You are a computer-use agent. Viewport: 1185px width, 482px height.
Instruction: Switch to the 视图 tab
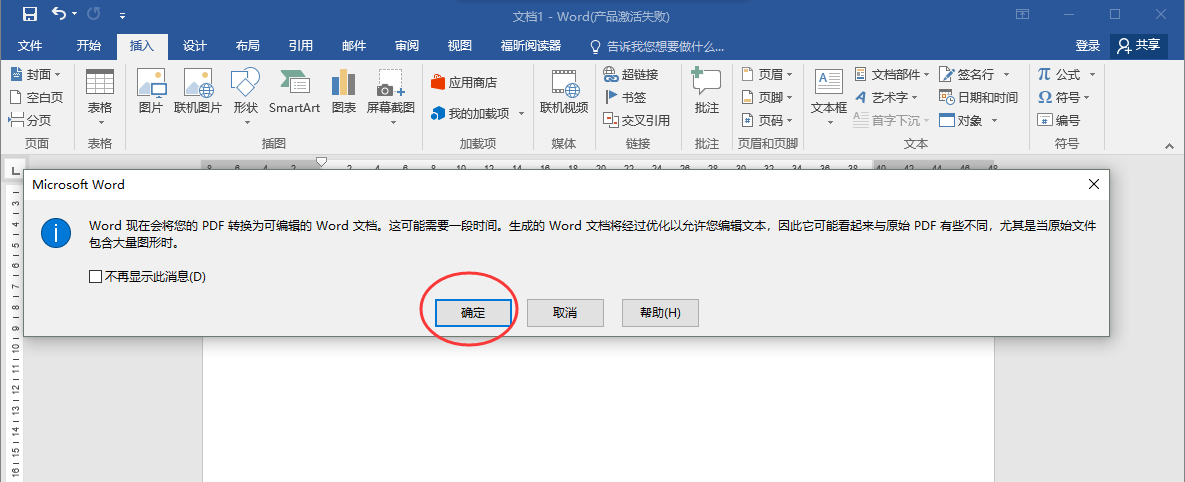point(459,45)
